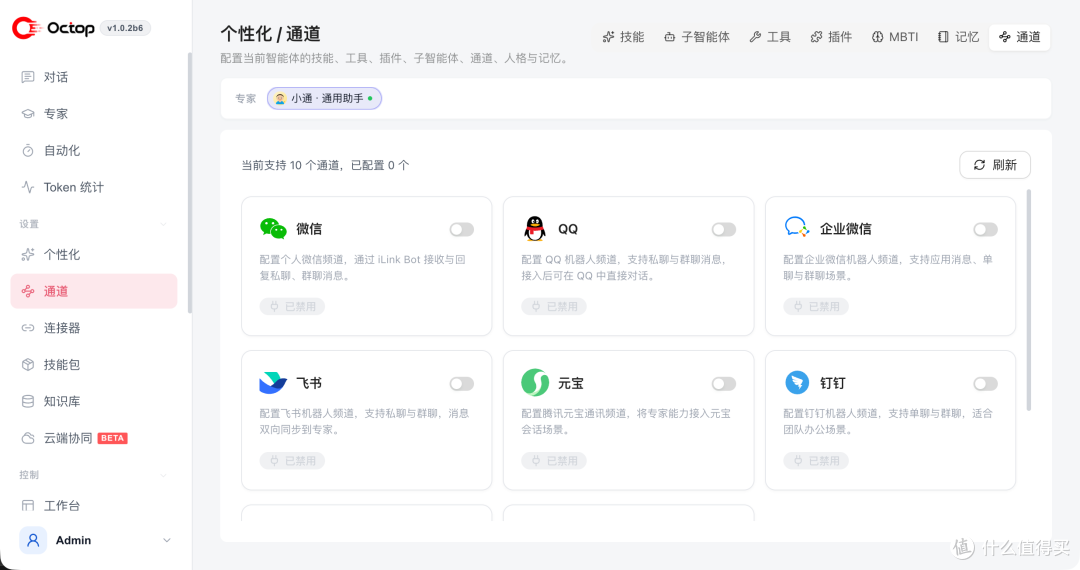Collapse the 设置 sidebar section
This screenshot has height=570, width=1080.
click(x=163, y=224)
